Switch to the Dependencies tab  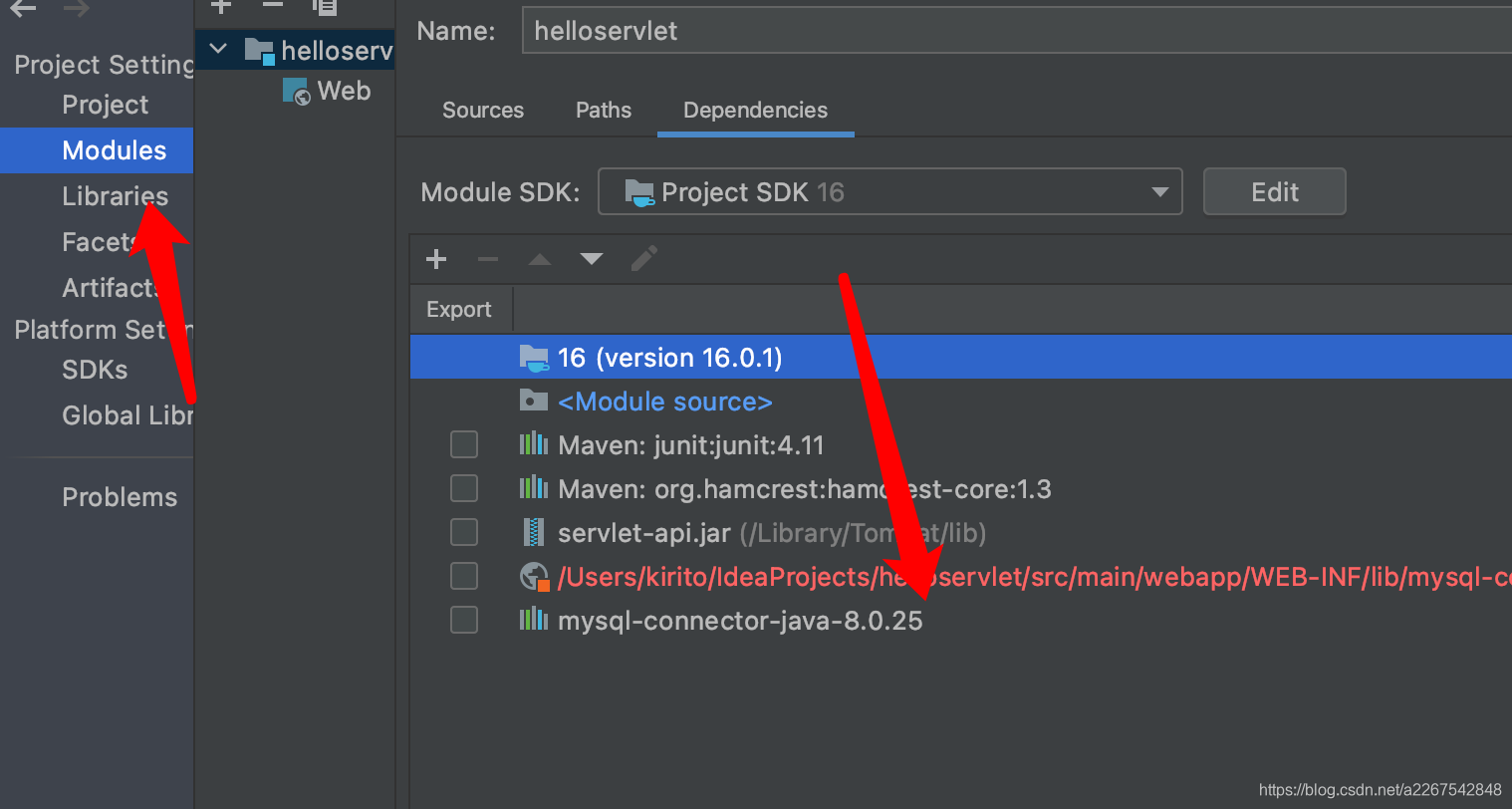pyautogui.click(x=755, y=110)
